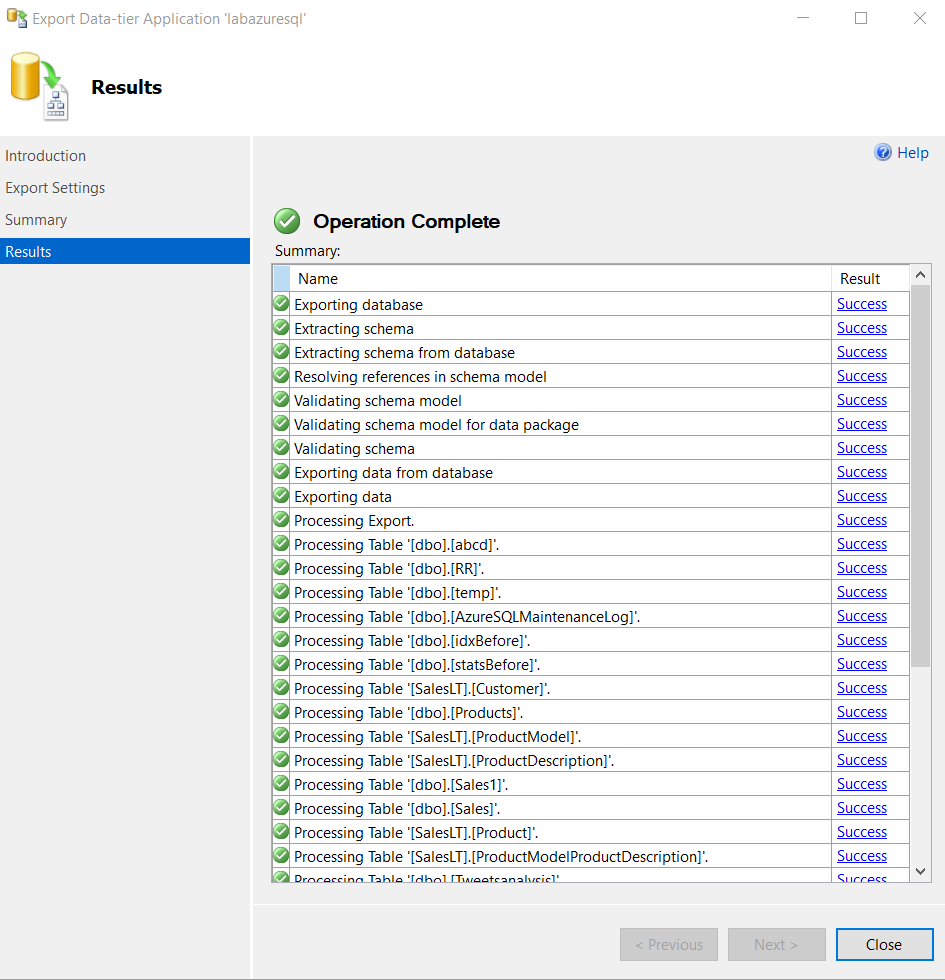Open Success link for [dbo].[Sales1] table
The image size is (945, 980).
(x=862, y=784)
